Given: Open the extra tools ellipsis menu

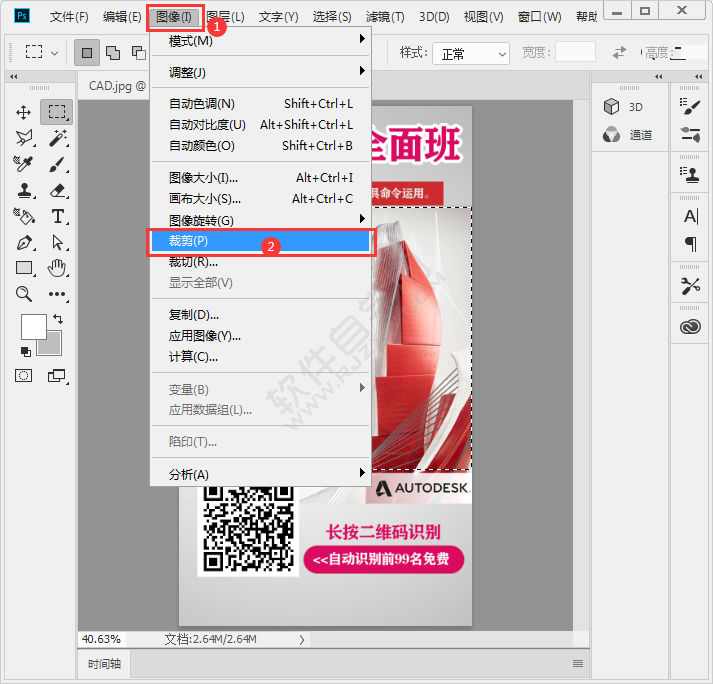Looking at the screenshot, I should (x=57, y=294).
